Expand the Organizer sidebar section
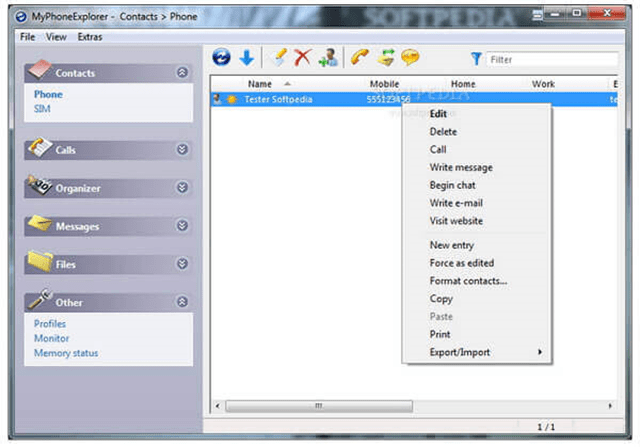Screen dimensions: 640x447 tap(182, 187)
